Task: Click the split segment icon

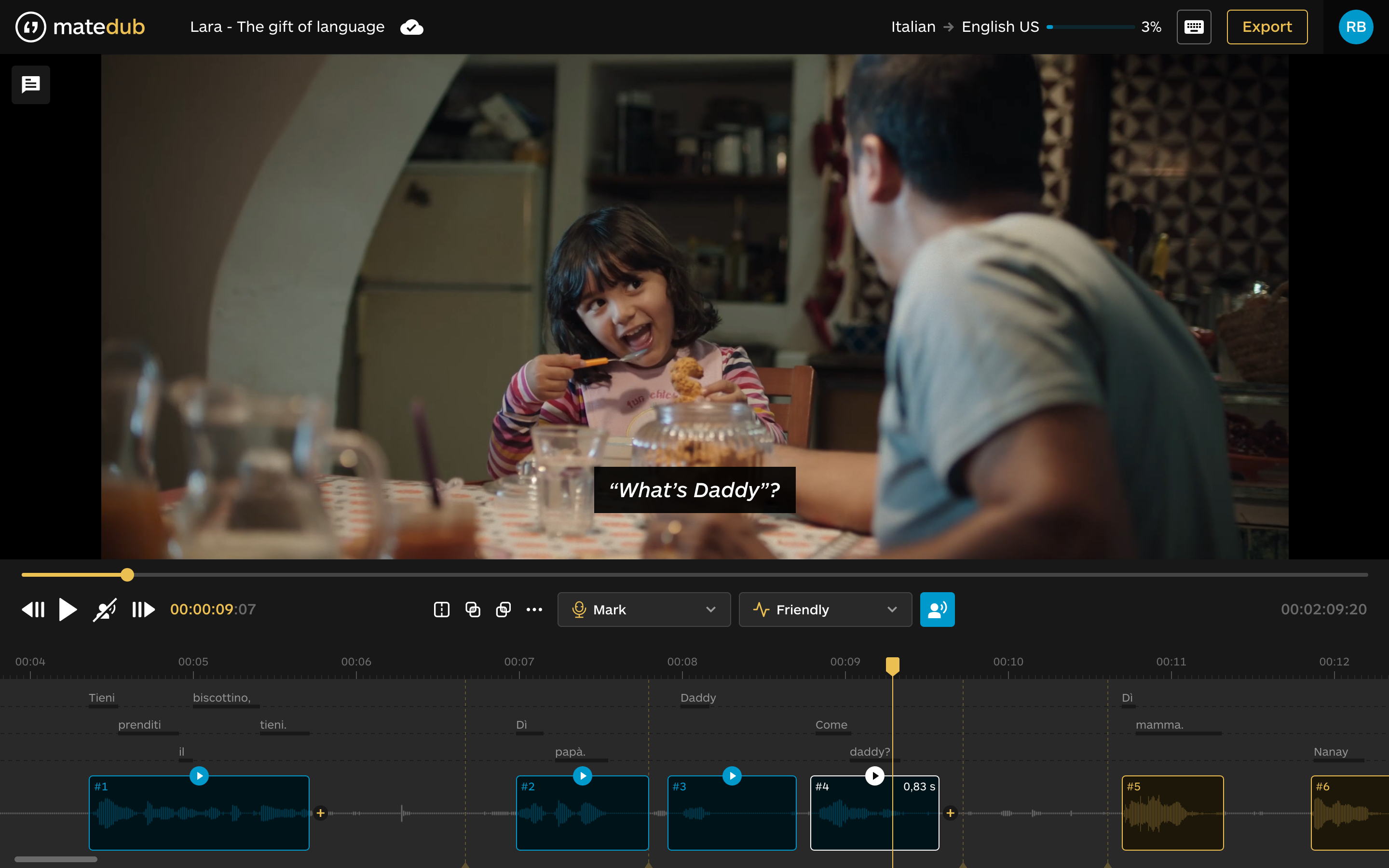Action: tap(441, 610)
